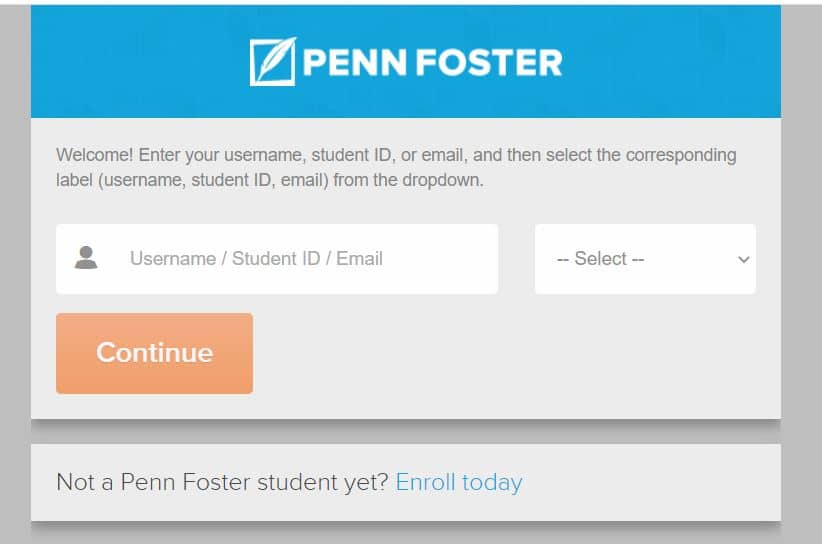The width and height of the screenshot is (822, 544).
Task: Focus the Username / Student ID / Email field
Action: [277, 259]
